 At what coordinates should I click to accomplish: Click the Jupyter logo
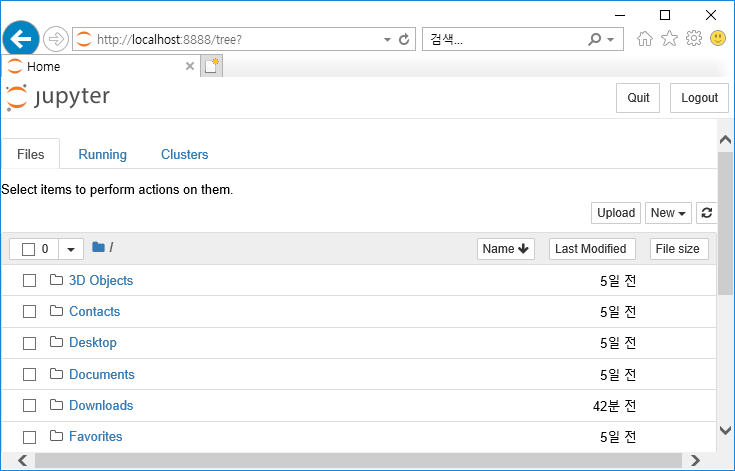pos(58,97)
